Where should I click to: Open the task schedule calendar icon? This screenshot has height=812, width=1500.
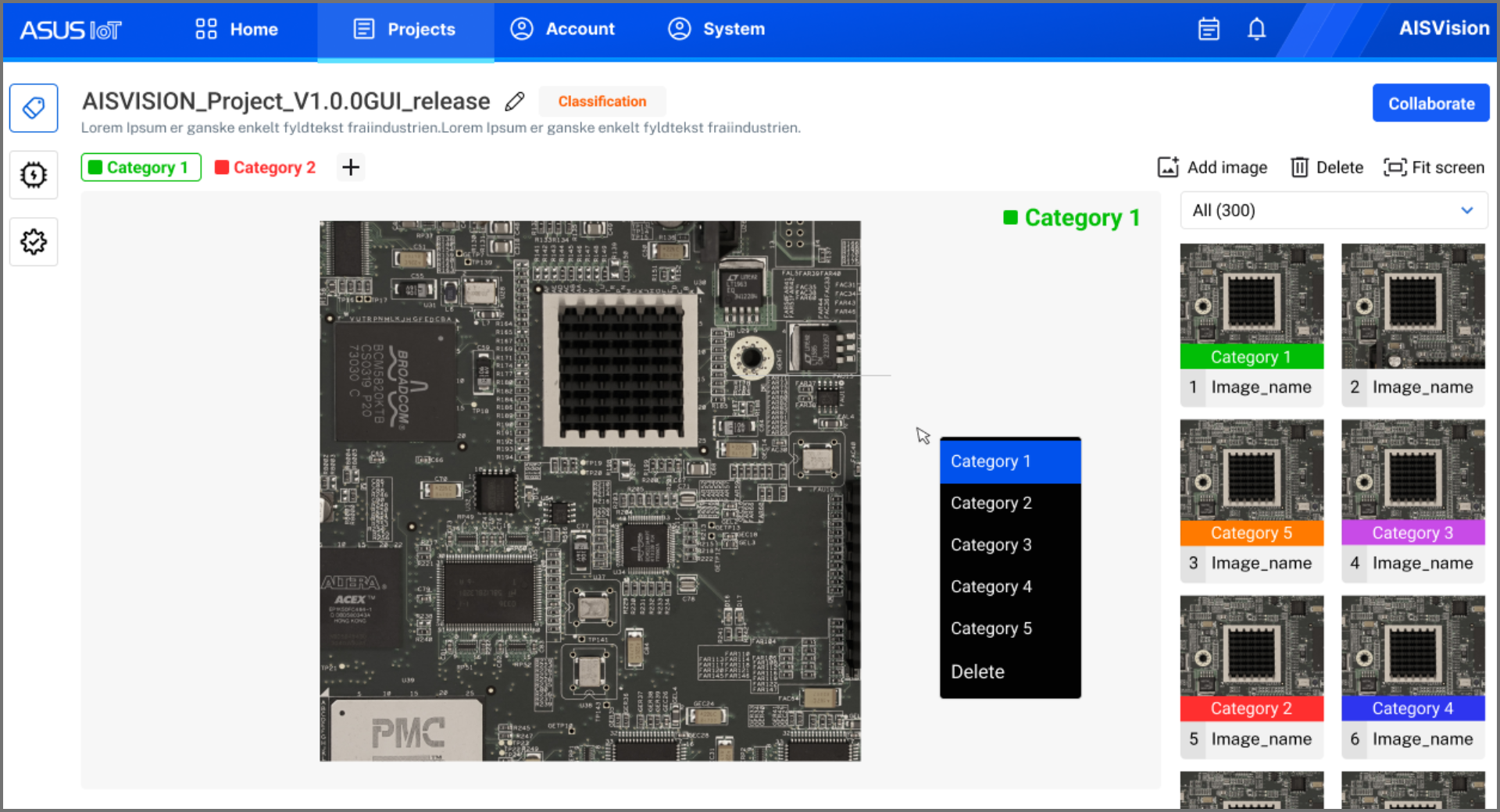pos(1208,28)
